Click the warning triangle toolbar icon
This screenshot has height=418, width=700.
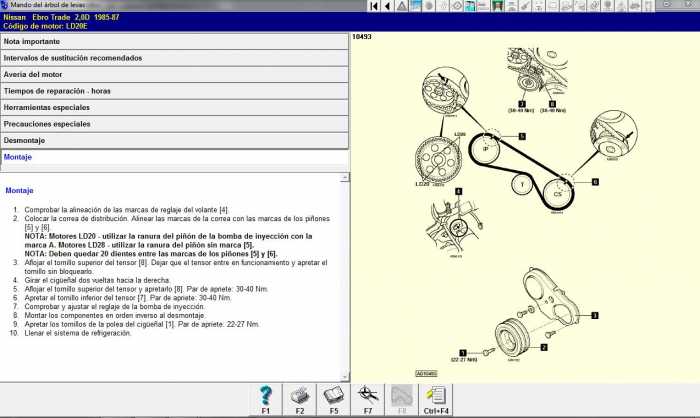tap(401, 6)
